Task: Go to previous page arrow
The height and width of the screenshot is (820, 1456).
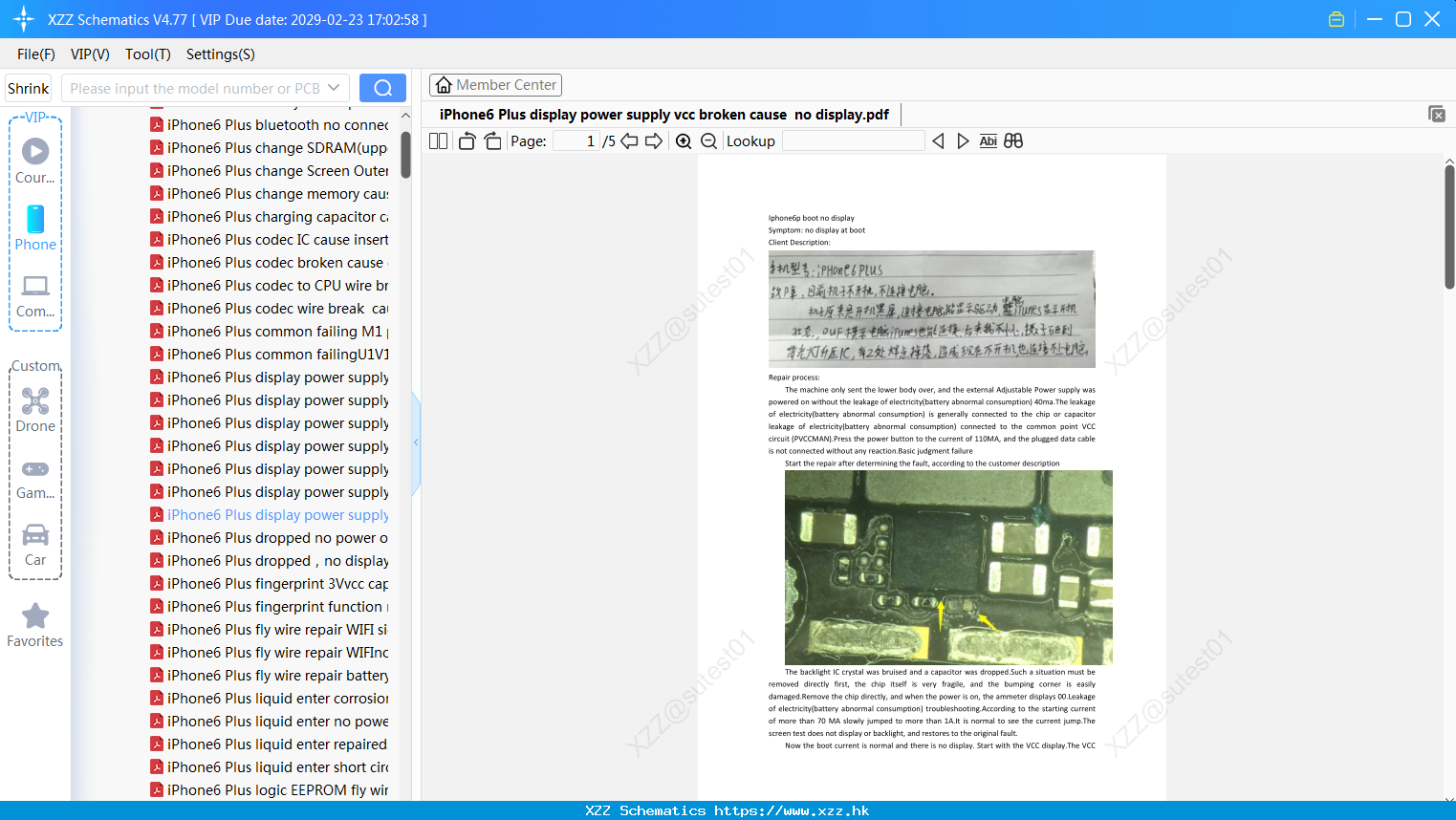Action: (x=629, y=140)
